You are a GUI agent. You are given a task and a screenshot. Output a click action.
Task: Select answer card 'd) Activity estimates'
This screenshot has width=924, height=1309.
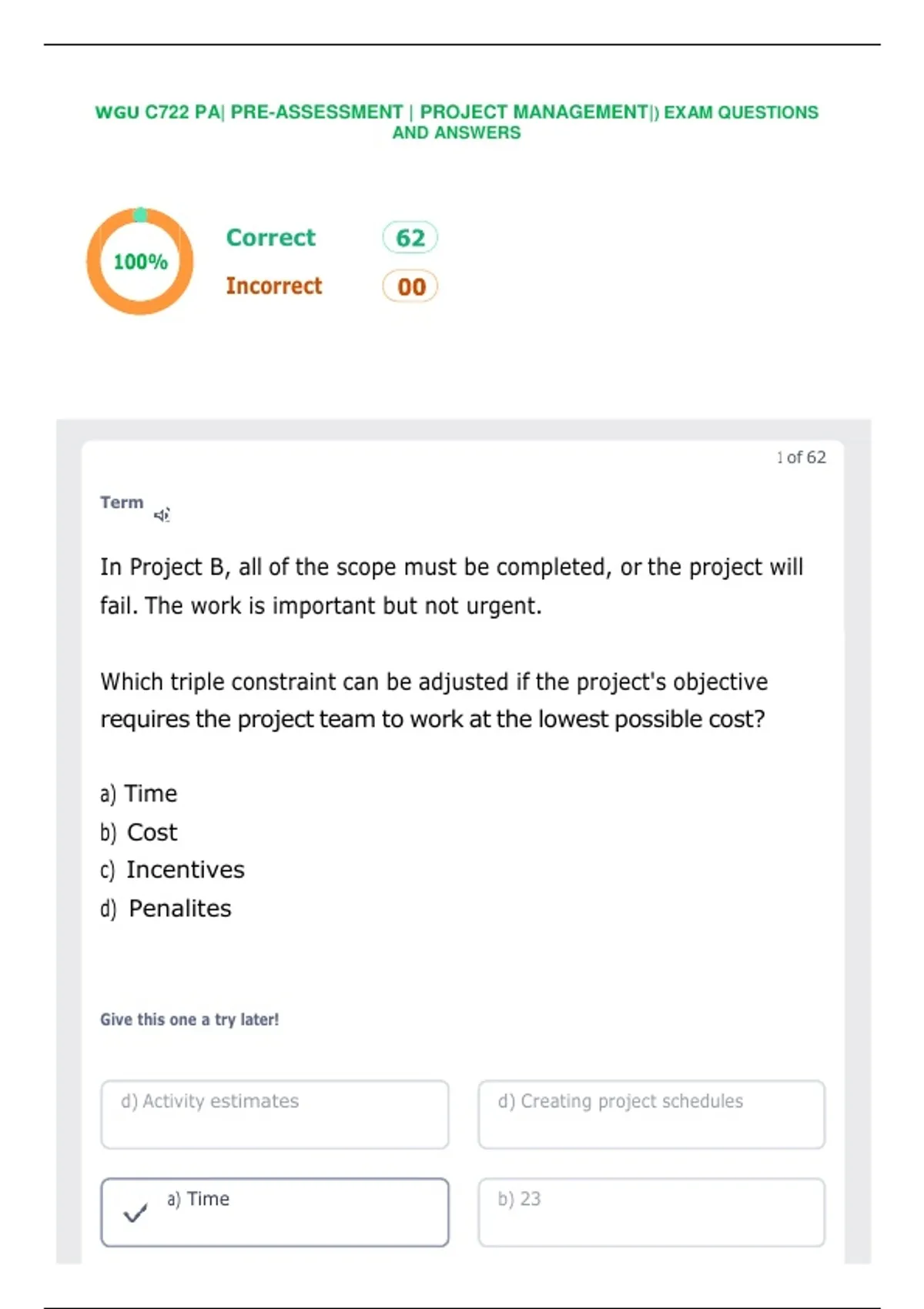[275, 1114]
